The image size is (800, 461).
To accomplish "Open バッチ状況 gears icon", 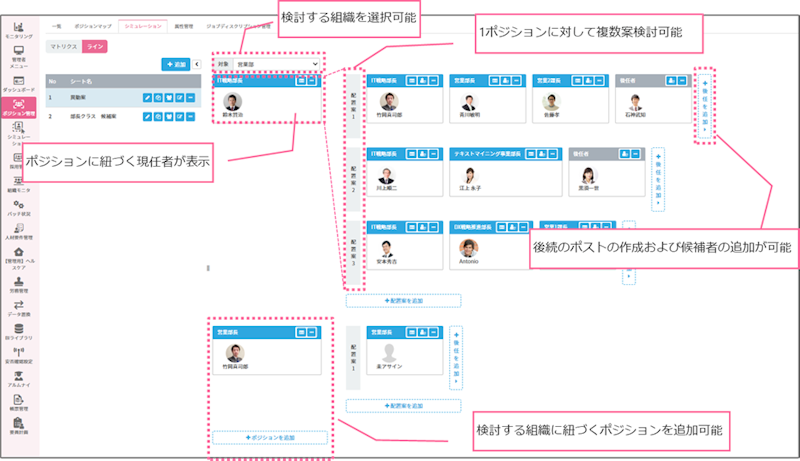I will click(18, 208).
